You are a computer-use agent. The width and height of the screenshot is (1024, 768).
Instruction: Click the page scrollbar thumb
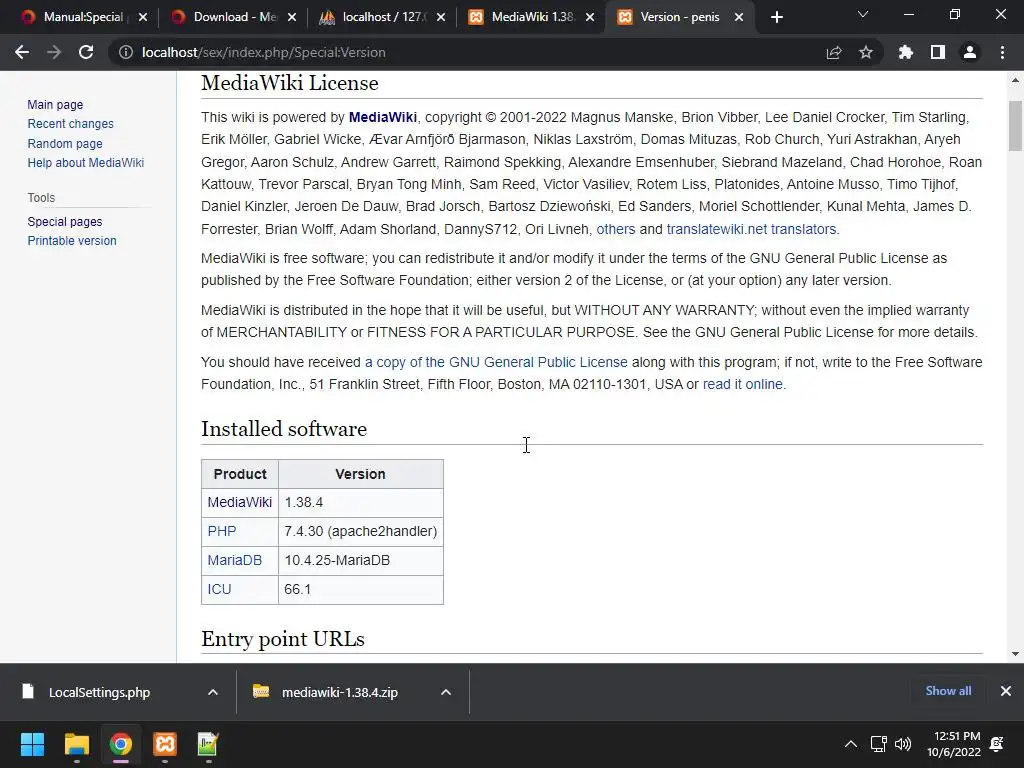1015,126
